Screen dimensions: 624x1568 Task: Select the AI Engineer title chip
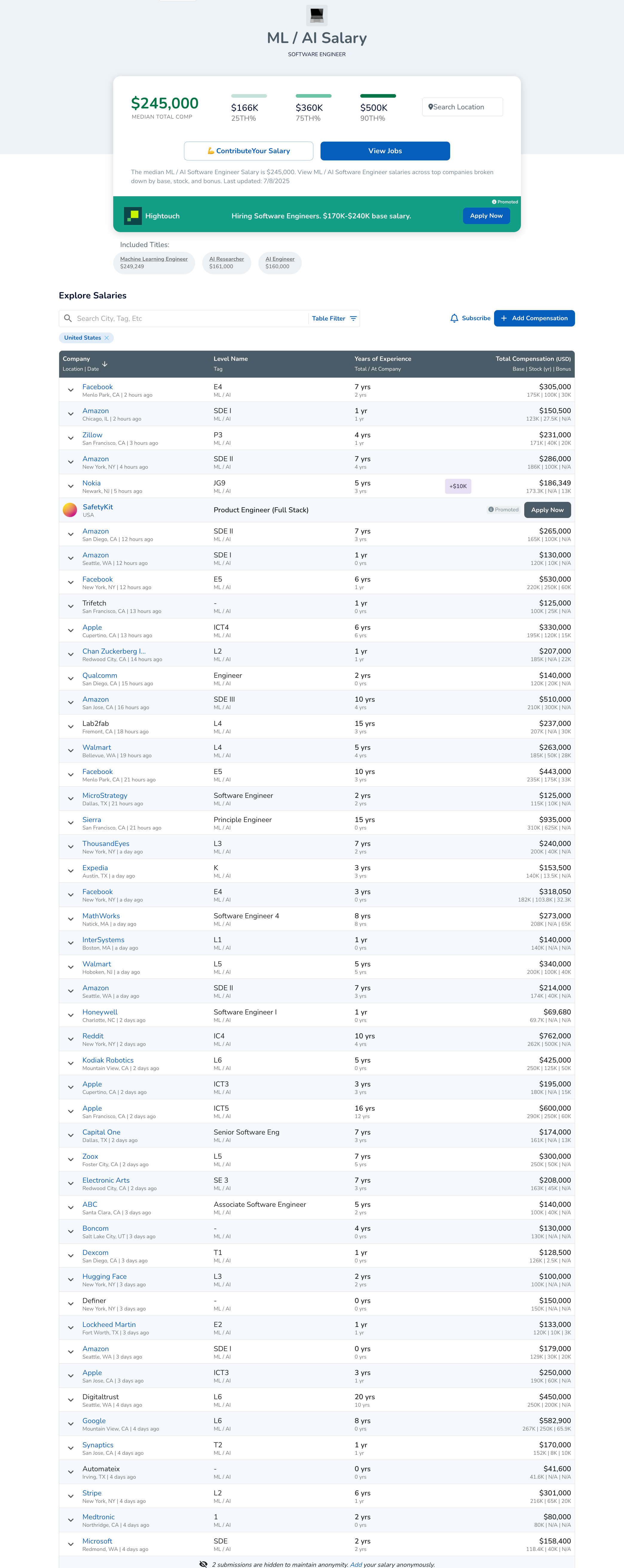point(280,263)
